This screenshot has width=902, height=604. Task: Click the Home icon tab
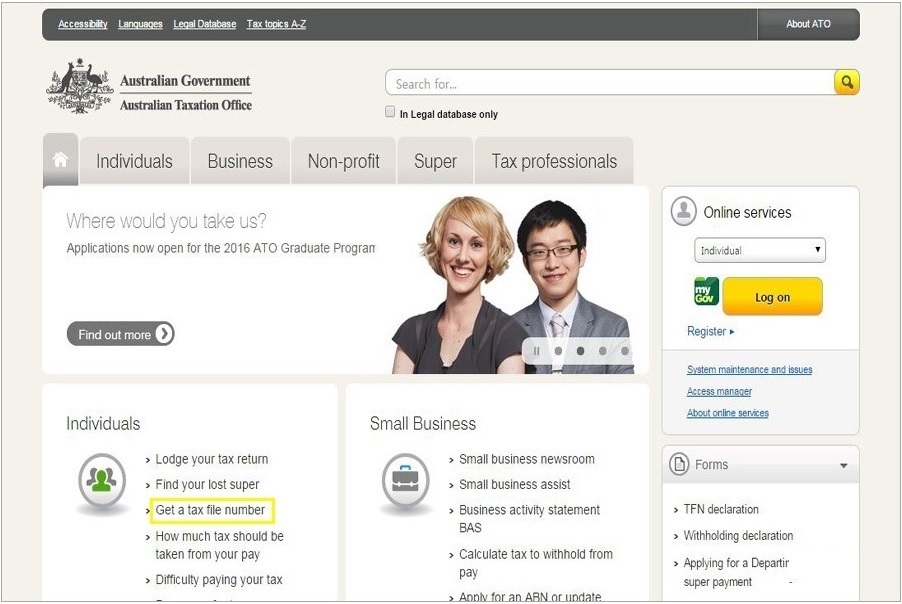60,159
